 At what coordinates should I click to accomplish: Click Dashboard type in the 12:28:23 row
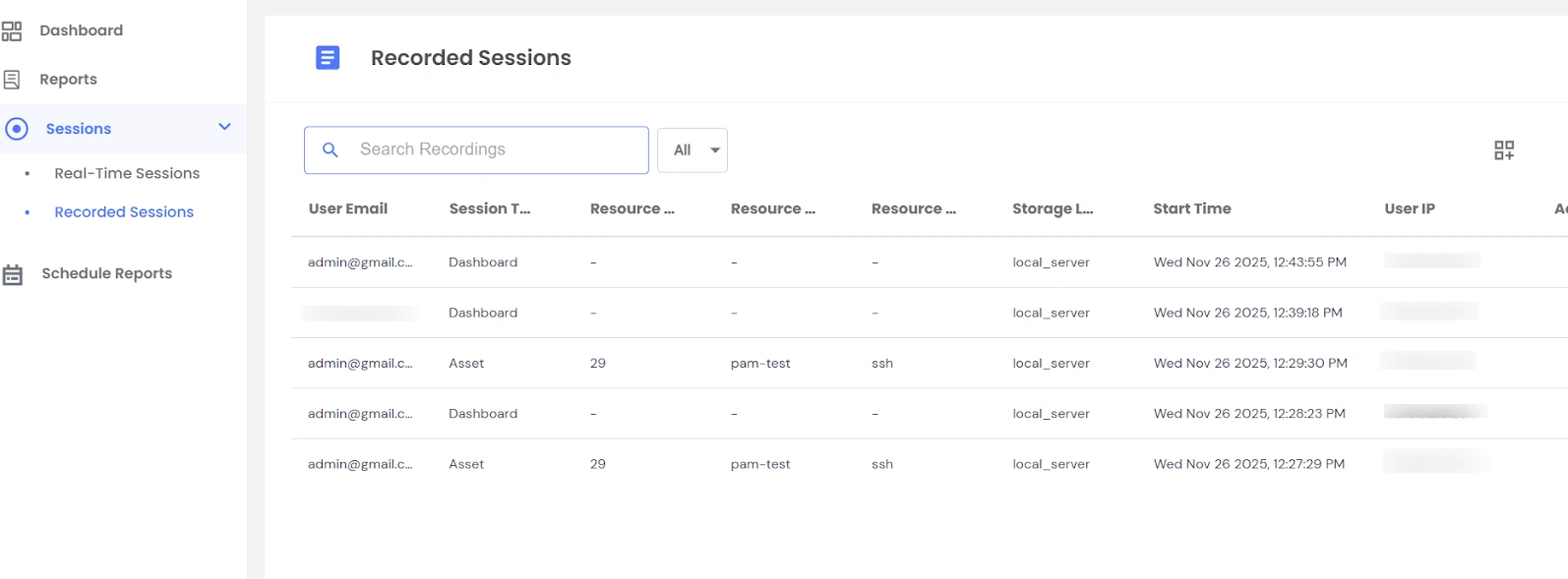pos(483,414)
